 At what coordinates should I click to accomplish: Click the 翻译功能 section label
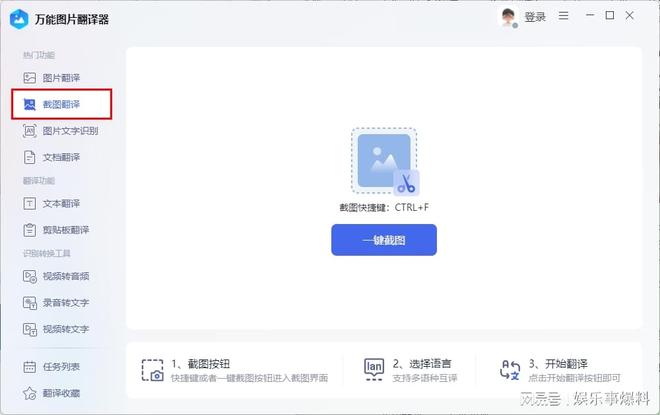click(39, 181)
